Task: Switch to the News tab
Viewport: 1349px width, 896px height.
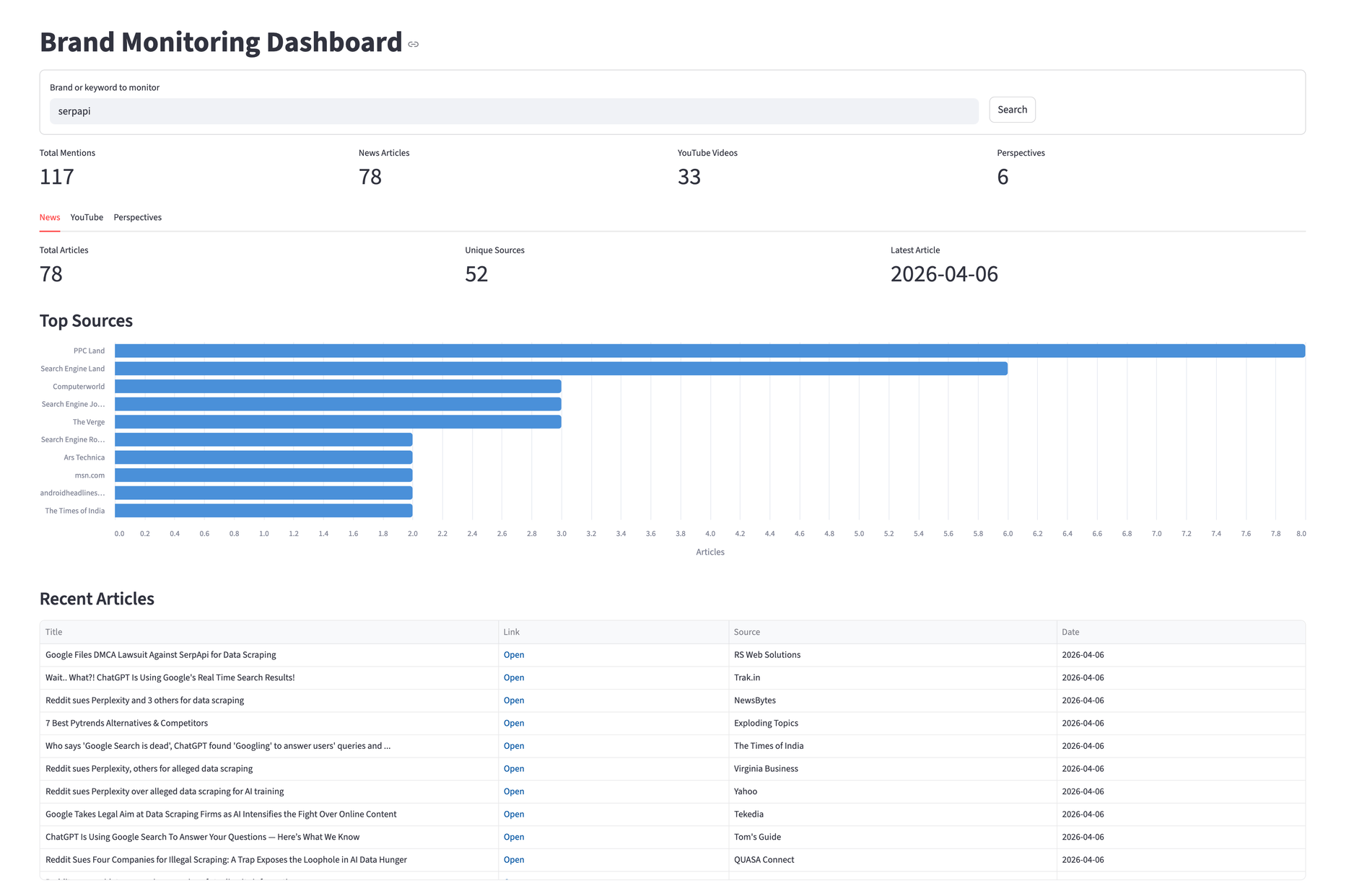Action: pyautogui.click(x=50, y=217)
